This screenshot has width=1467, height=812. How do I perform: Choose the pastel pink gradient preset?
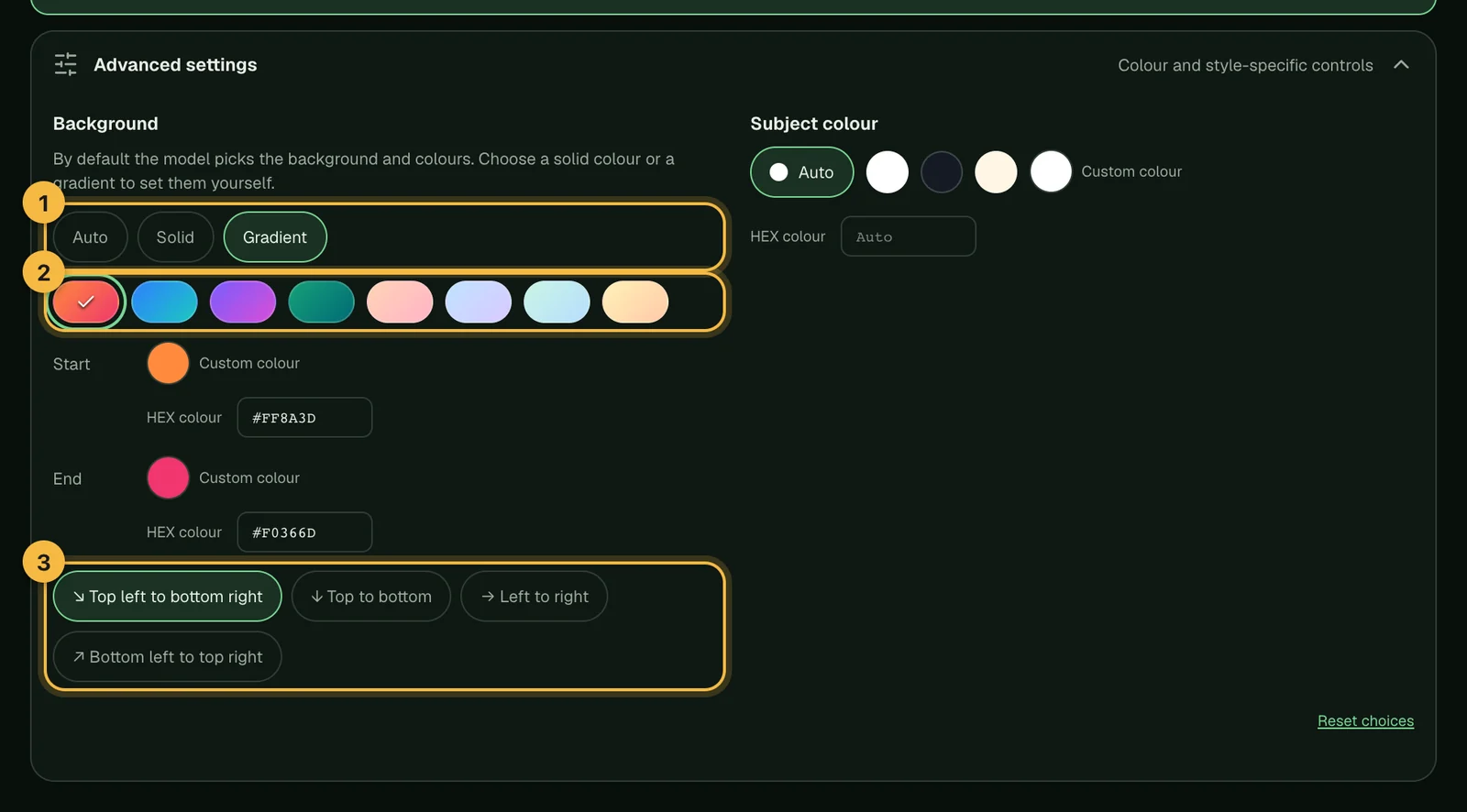tap(400, 302)
